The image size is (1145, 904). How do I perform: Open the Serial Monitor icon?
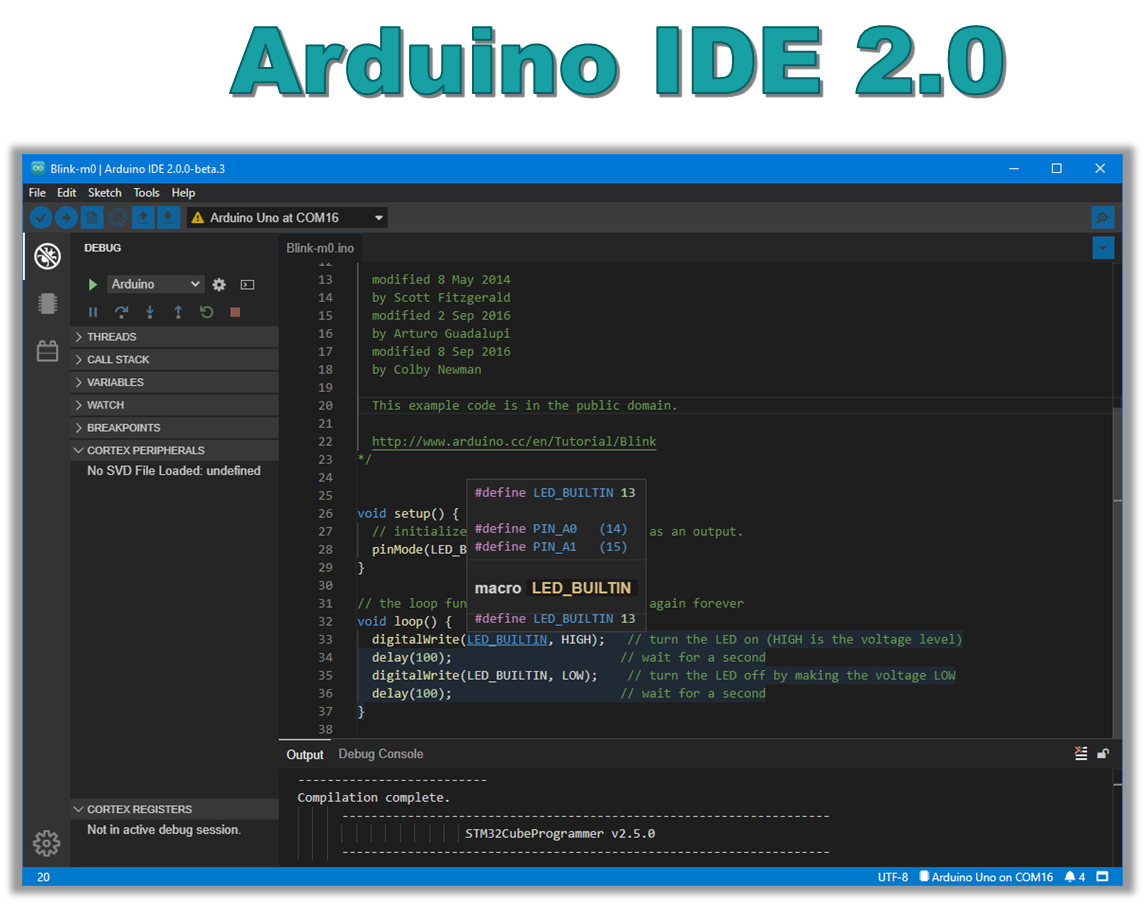(1102, 217)
